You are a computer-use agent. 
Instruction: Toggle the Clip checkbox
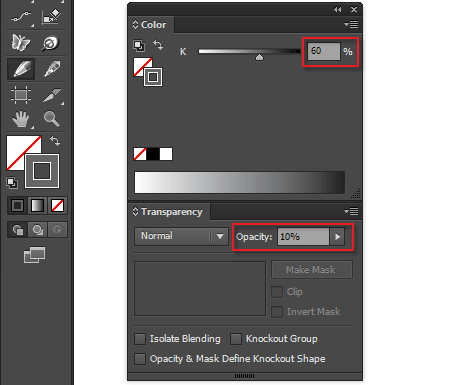click(277, 292)
